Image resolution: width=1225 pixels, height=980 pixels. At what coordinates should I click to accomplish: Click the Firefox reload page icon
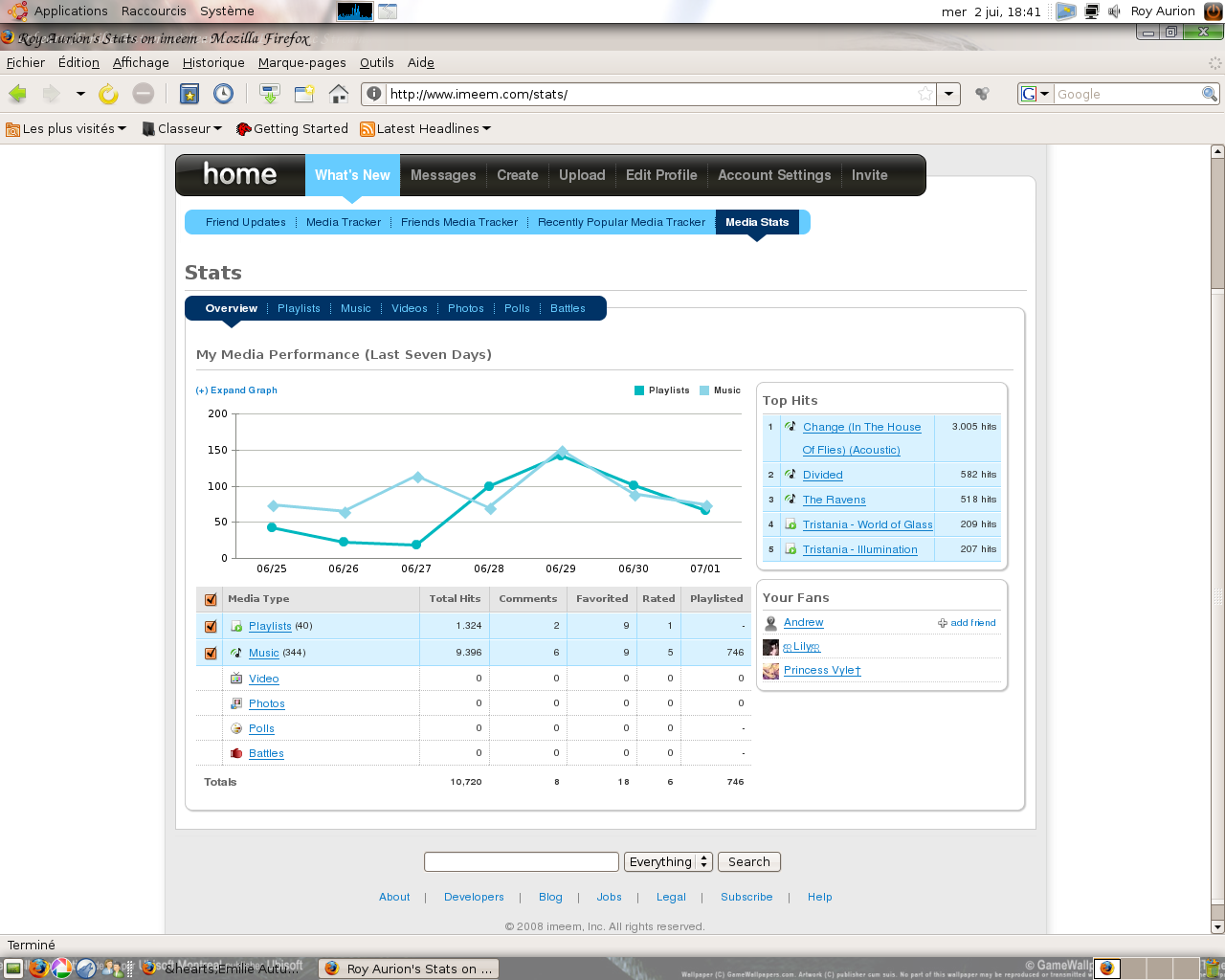tap(108, 94)
